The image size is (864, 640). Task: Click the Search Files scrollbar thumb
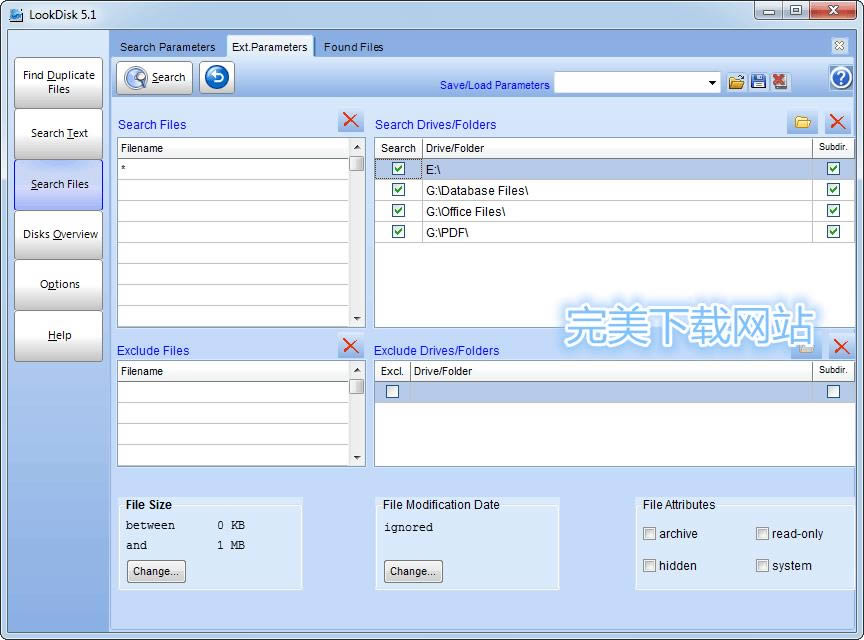point(357,164)
